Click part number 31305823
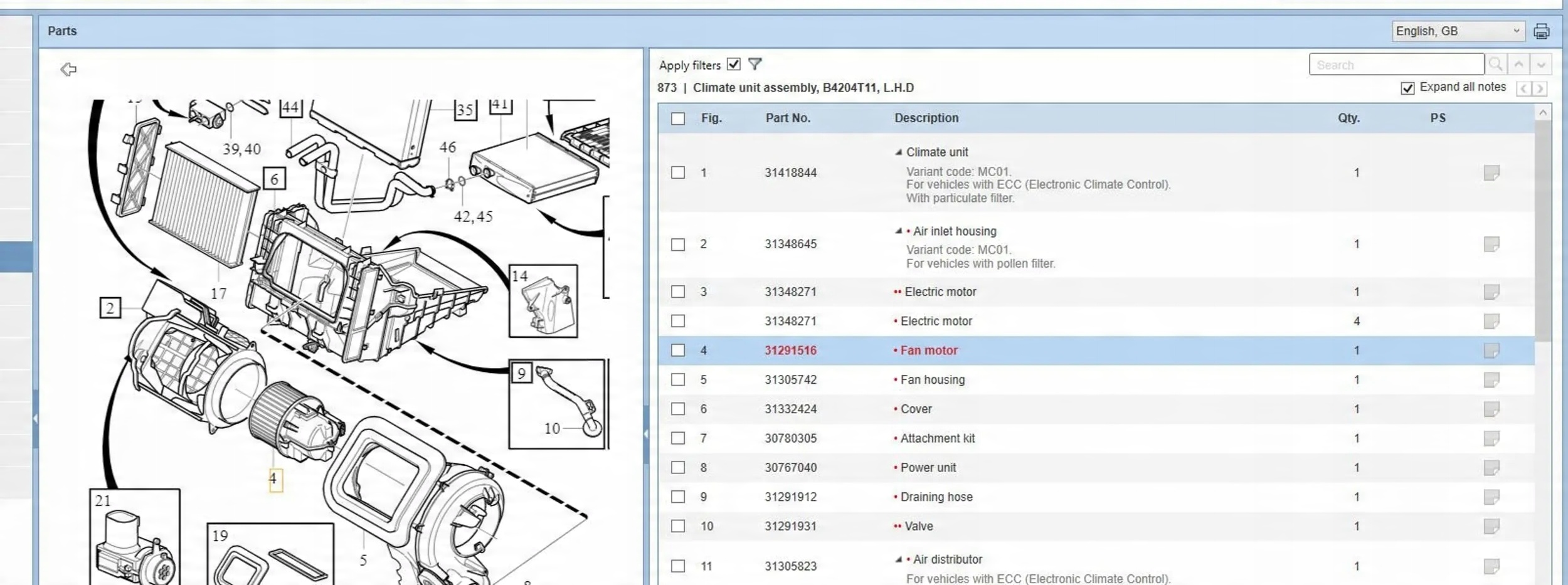This screenshot has height=585, width=1568. tap(790, 566)
